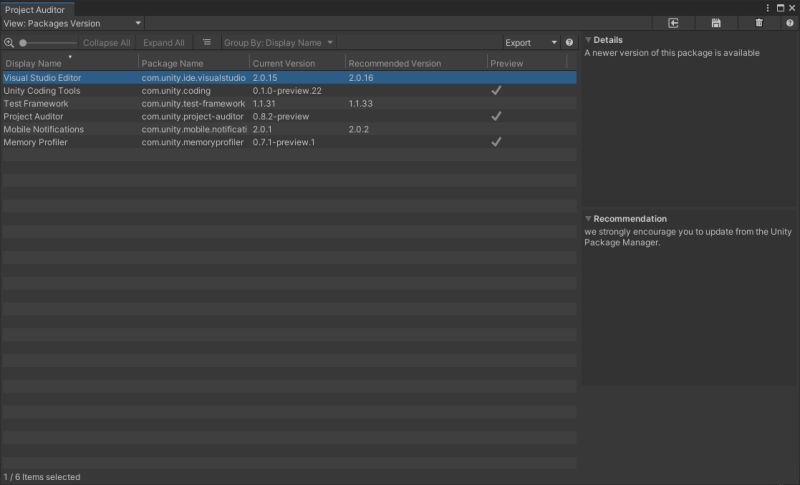Click Preview checkmark for Project Auditor row

[496, 116]
